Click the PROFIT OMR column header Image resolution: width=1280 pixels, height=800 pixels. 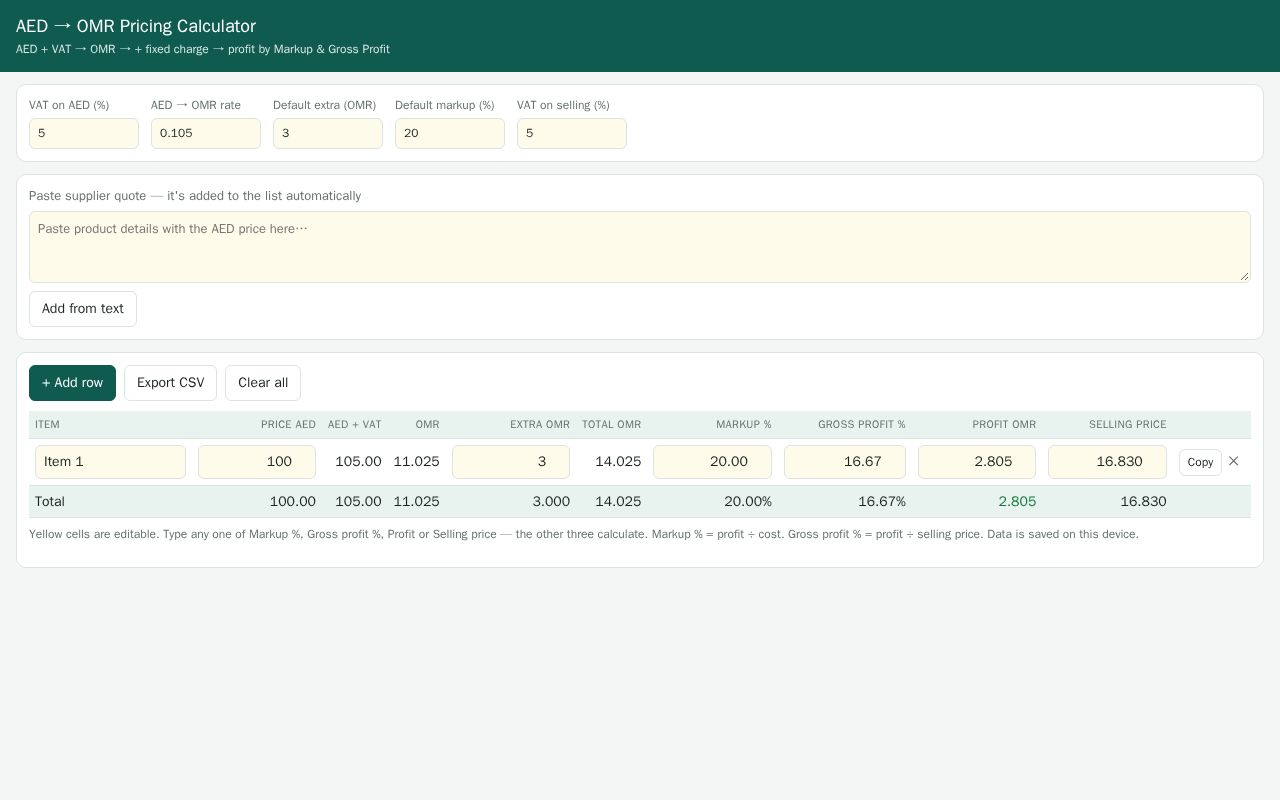(1004, 425)
